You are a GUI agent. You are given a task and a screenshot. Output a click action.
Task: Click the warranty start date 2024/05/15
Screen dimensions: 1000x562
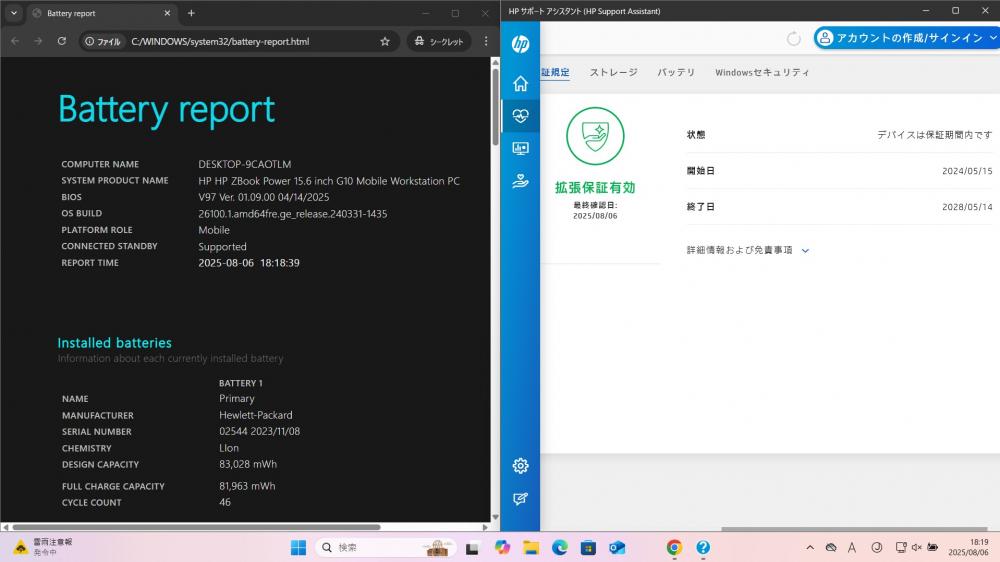(967, 171)
